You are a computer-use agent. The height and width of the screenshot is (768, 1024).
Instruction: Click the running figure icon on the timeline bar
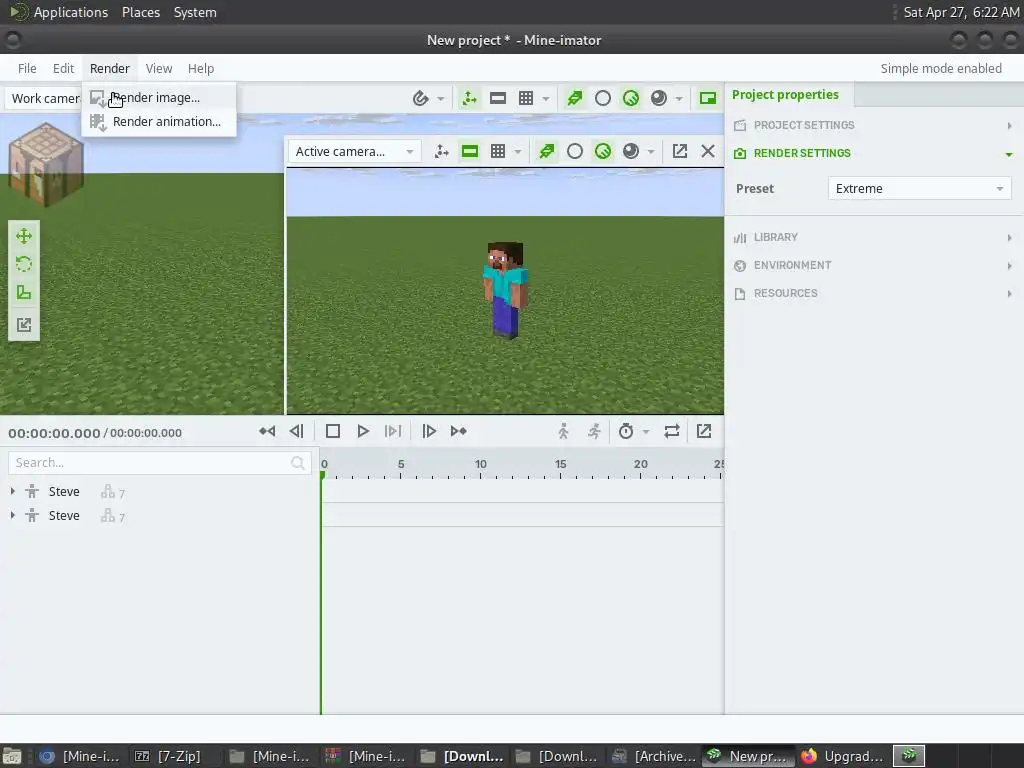coord(594,431)
